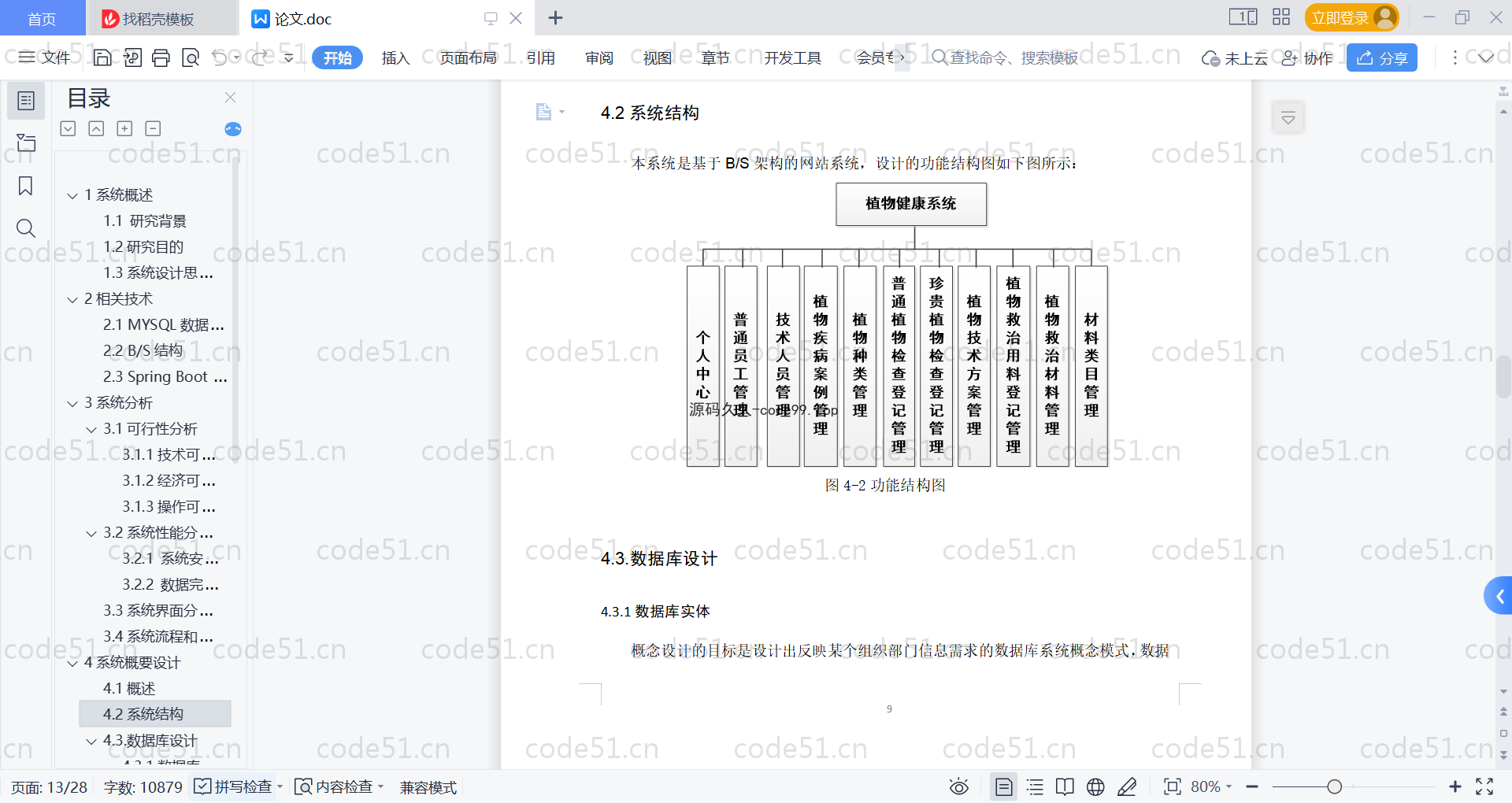Click the zoom in plus button
The width and height of the screenshot is (1512, 803).
(x=1455, y=786)
